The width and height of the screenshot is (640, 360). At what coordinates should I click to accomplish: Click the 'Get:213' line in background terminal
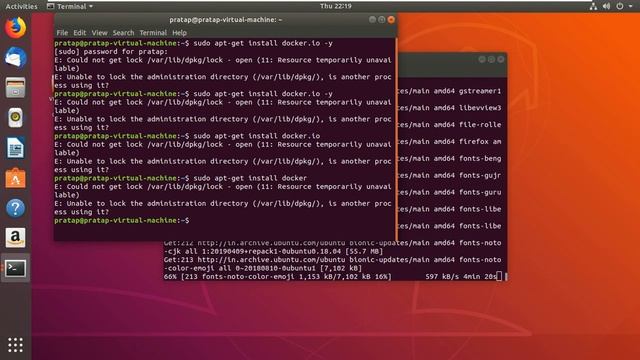[x=332, y=260]
